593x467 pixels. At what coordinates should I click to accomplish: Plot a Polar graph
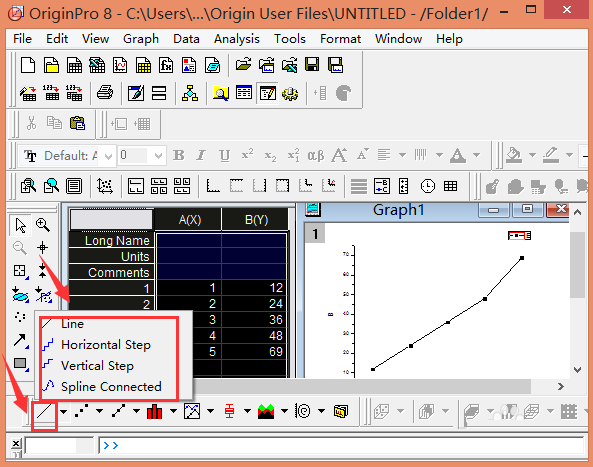point(303,411)
